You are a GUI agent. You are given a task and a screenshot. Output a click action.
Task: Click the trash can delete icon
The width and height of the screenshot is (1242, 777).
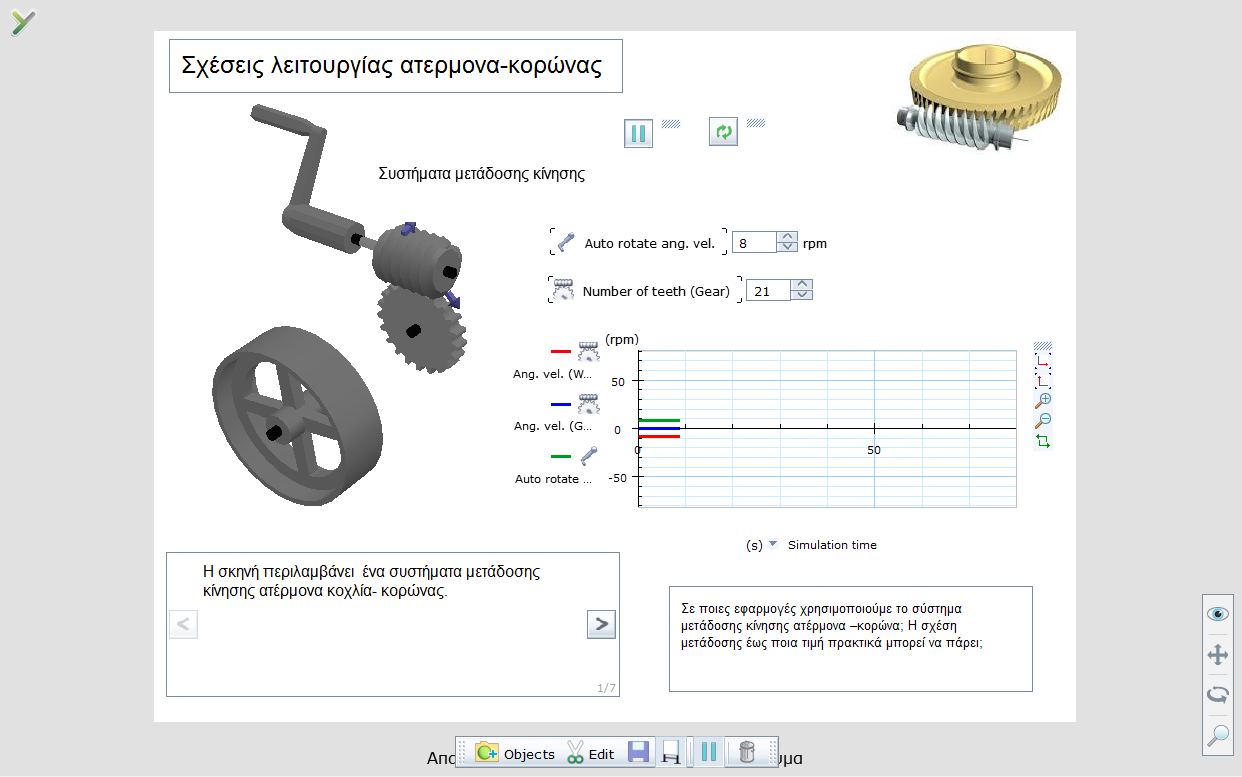(746, 753)
